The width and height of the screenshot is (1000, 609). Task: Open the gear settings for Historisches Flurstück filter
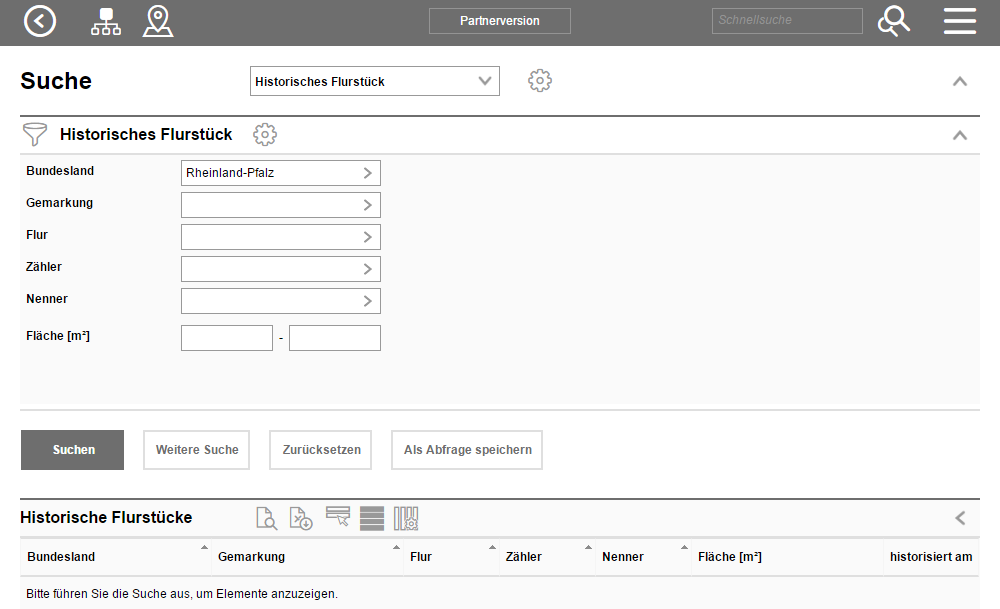click(265, 134)
